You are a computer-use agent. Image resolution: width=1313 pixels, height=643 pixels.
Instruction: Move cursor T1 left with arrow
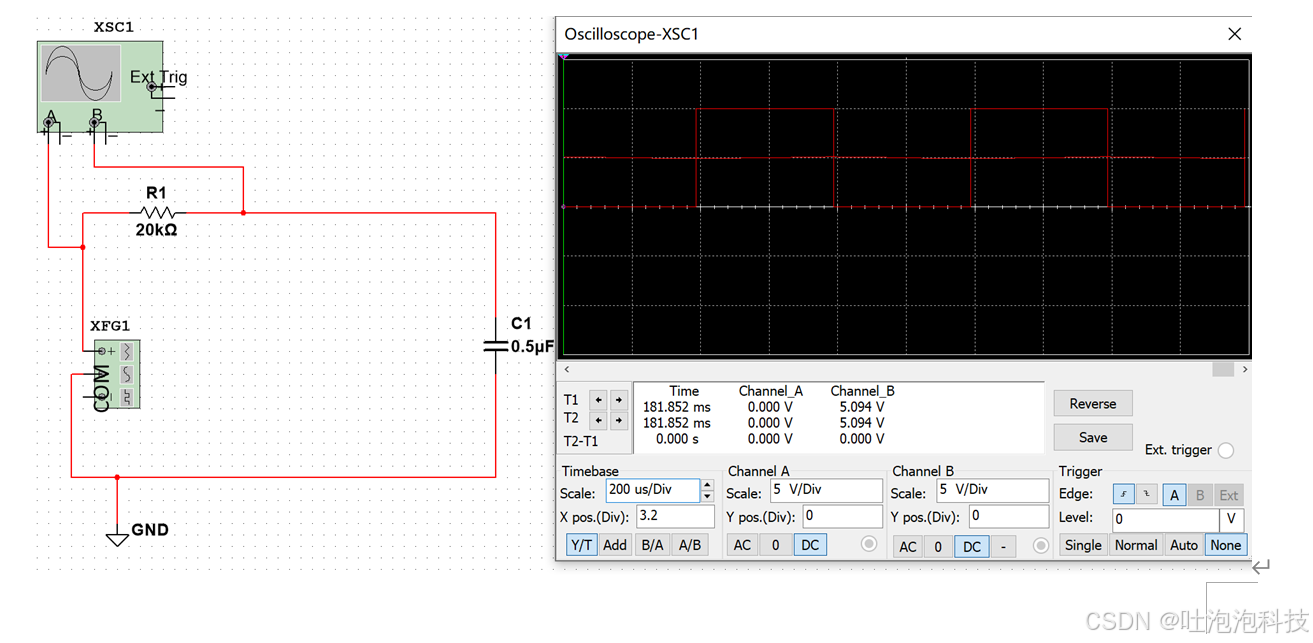[x=598, y=399]
